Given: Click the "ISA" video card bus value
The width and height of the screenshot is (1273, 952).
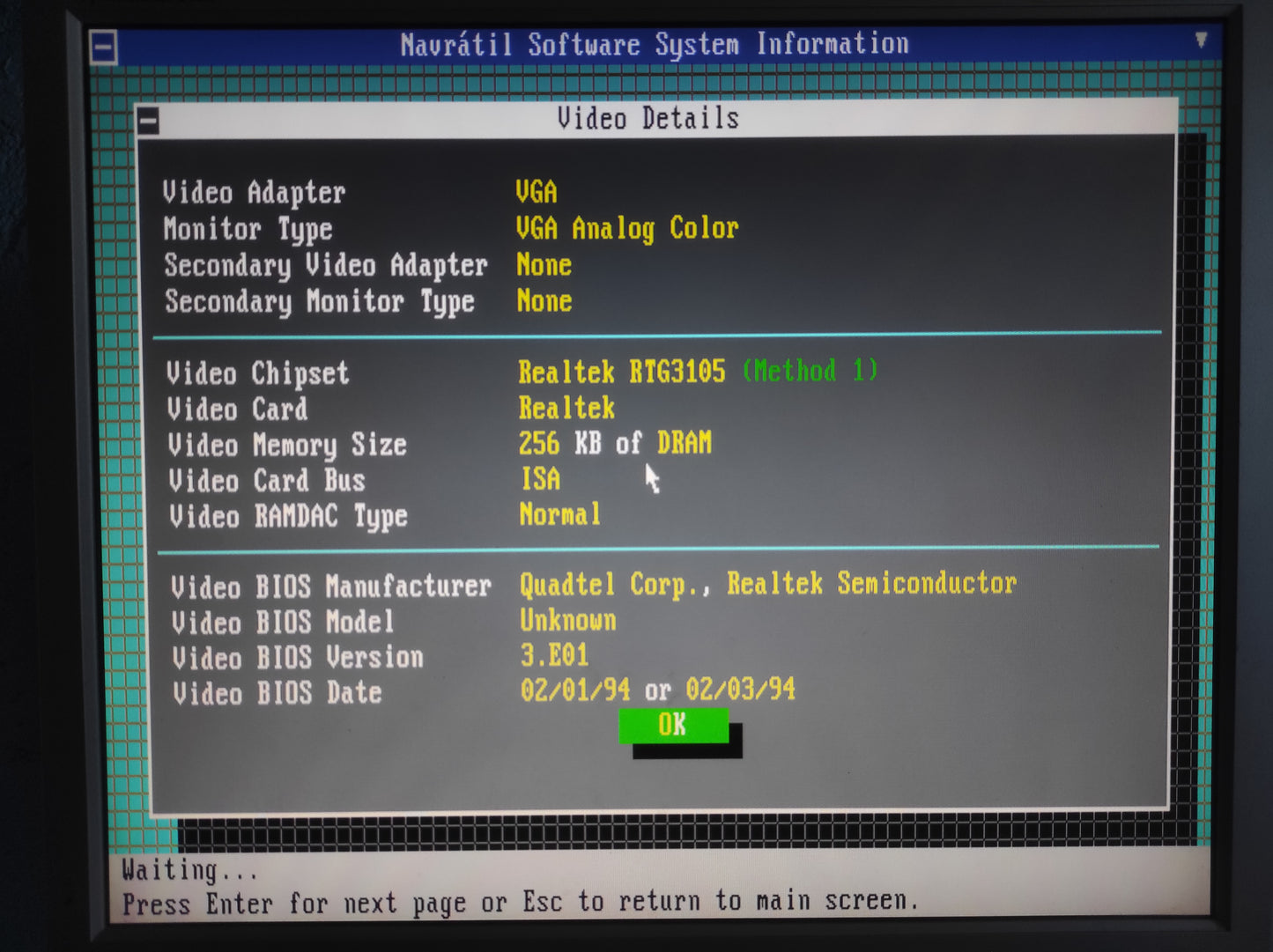Looking at the screenshot, I should pos(540,479).
